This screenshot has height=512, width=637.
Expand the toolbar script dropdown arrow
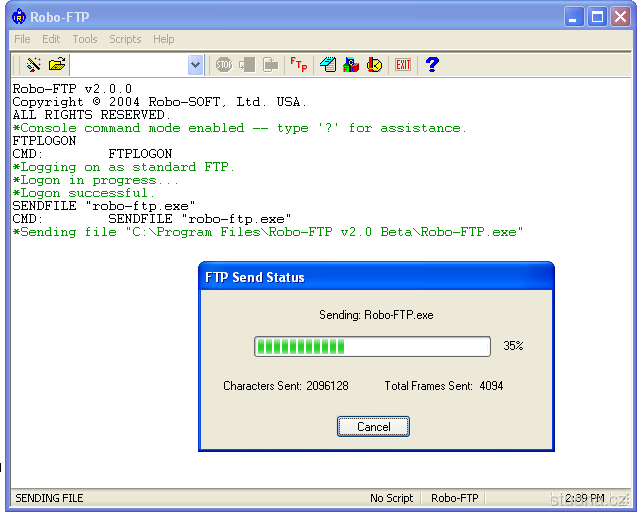(195, 65)
